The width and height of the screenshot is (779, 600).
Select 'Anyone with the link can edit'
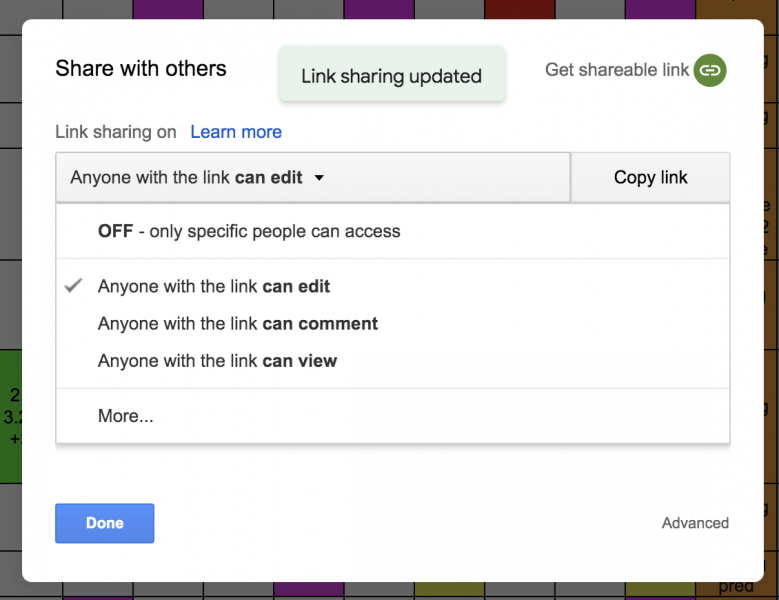point(214,286)
